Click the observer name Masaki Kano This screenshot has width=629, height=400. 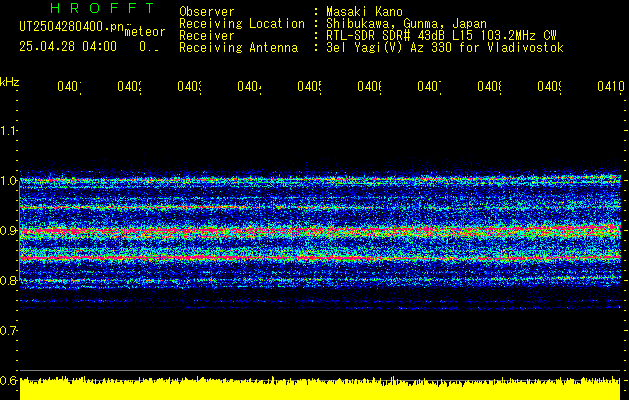pos(364,12)
